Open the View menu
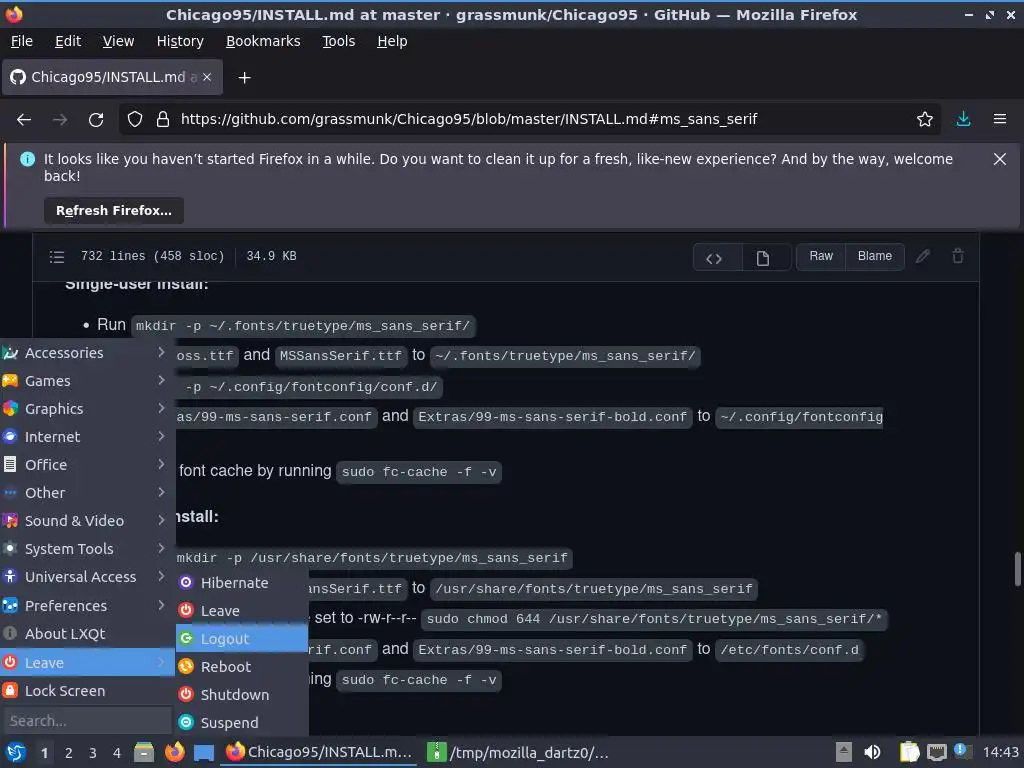The image size is (1024, 768). (x=118, y=41)
